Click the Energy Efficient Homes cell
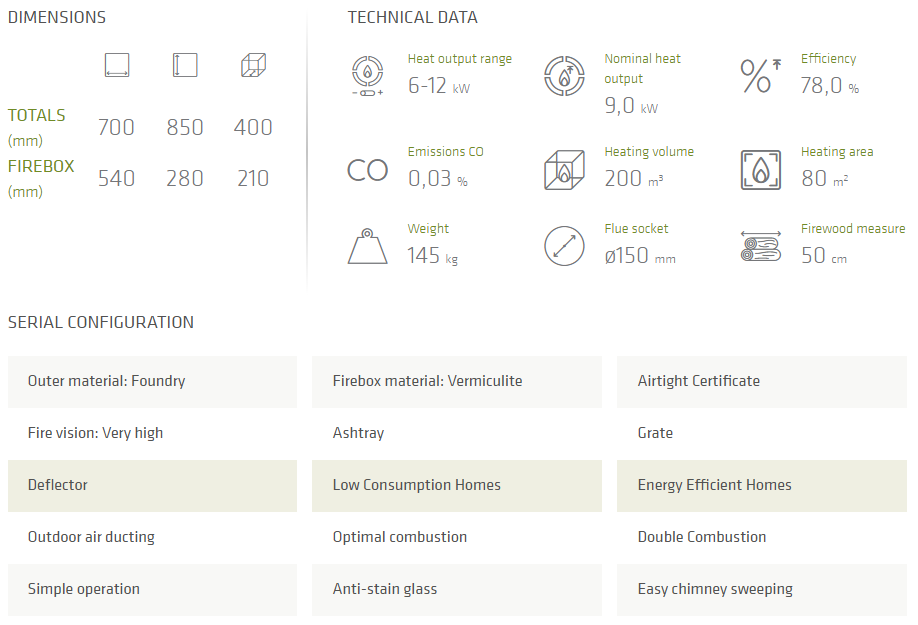This screenshot has height=625, width=918. click(762, 485)
